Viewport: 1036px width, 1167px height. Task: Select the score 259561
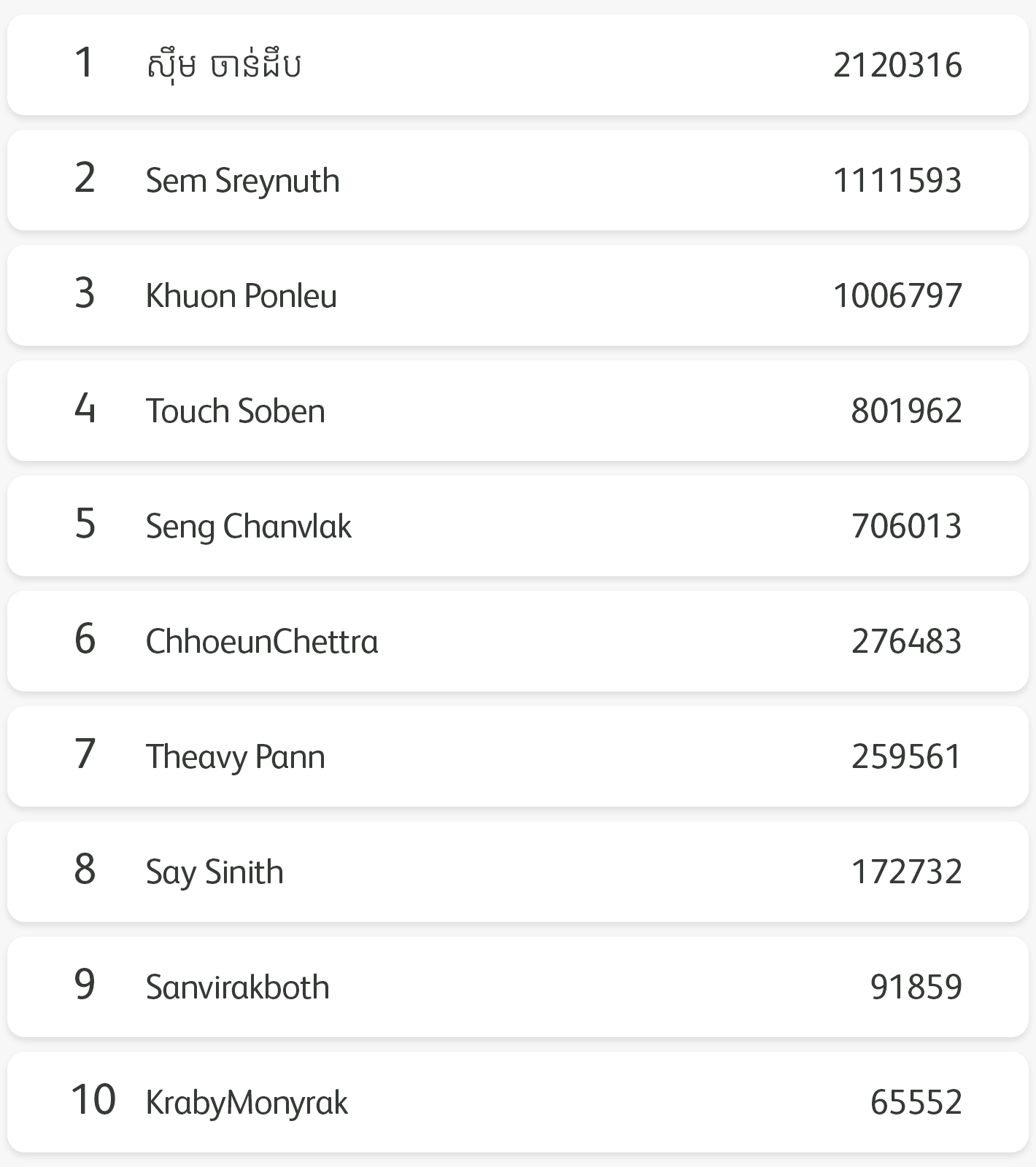pyautogui.click(x=907, y=757)
